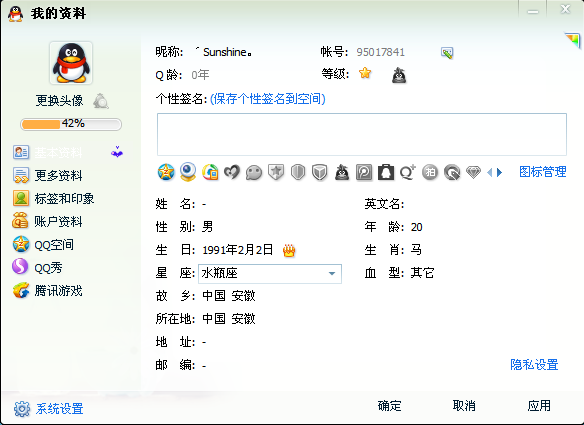
Task: Open the 账户资料 account info tab
Action: [x=58, y=221]
